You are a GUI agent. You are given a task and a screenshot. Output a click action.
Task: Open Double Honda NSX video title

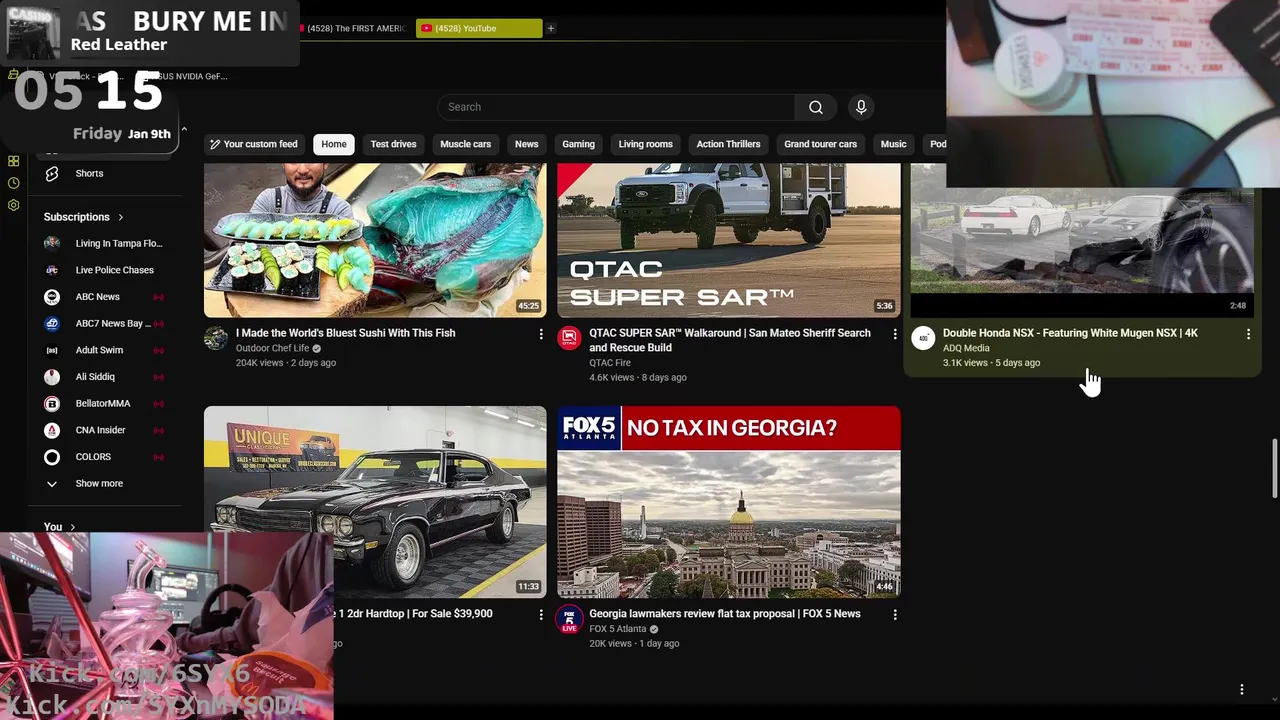[1070, 333]
